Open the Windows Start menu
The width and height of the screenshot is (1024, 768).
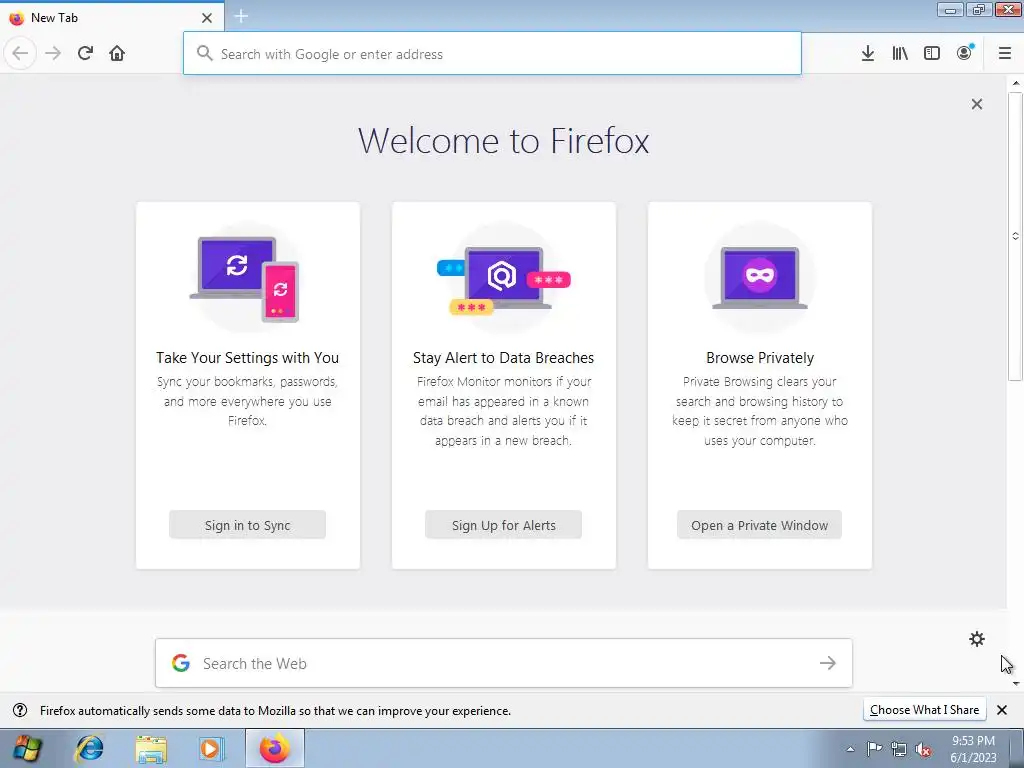tap(26, 749)
